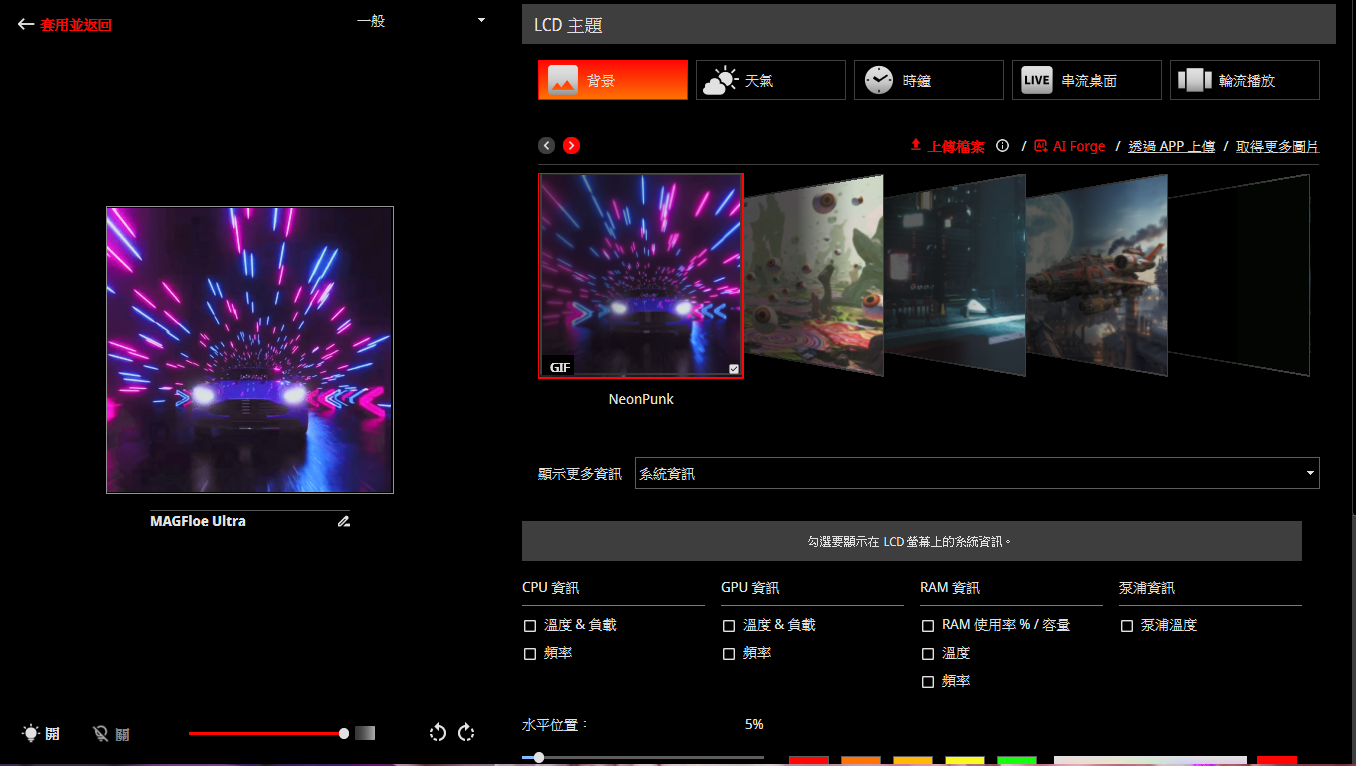
Task: Open the info icon beside 上傳檔案
Action: click(x=1003, y=146)
